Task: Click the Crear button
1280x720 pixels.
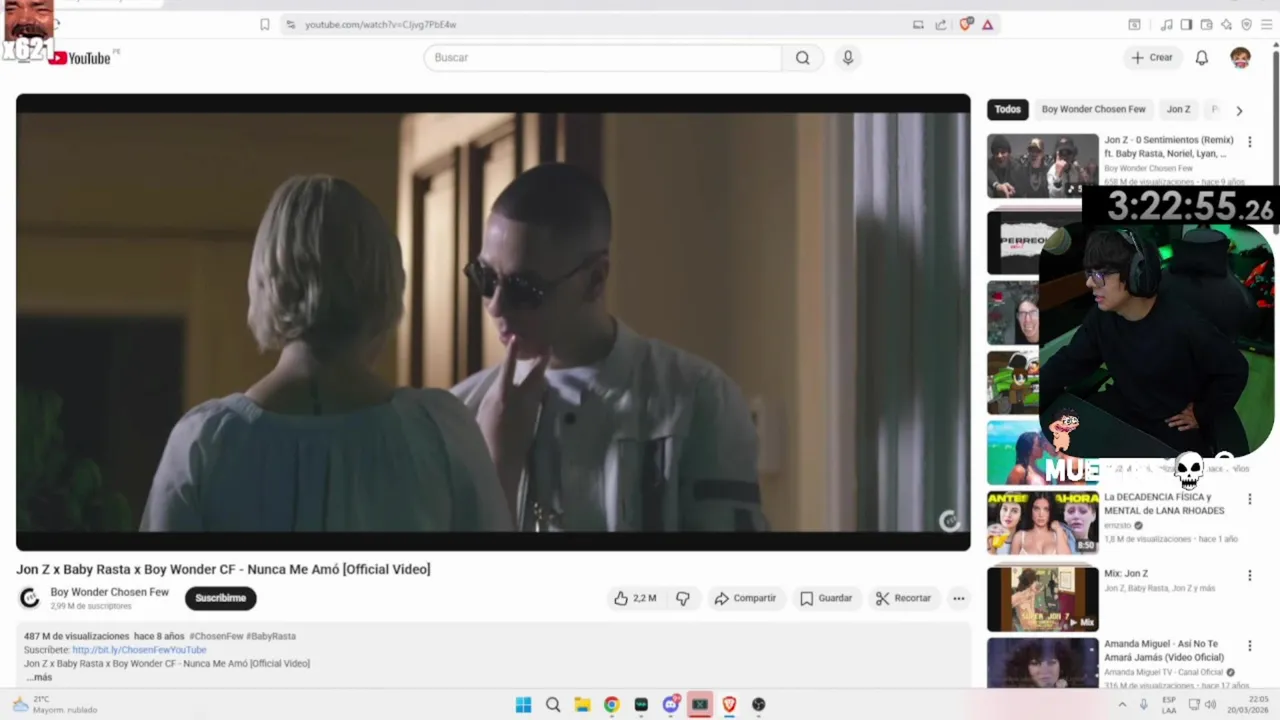Action: click(x=1152, y=58)
